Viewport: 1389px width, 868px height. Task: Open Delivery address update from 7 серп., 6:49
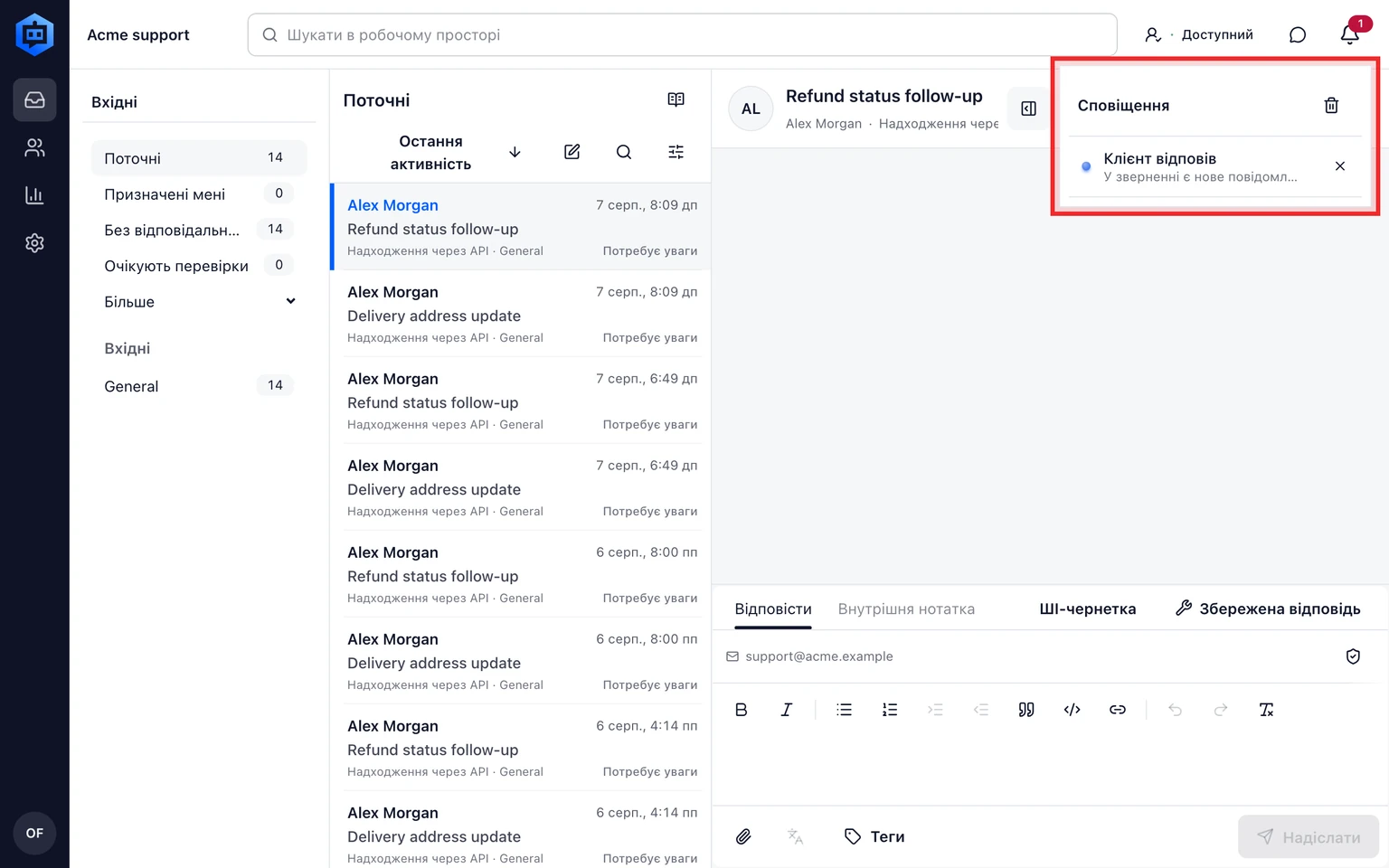pos(521,487)
